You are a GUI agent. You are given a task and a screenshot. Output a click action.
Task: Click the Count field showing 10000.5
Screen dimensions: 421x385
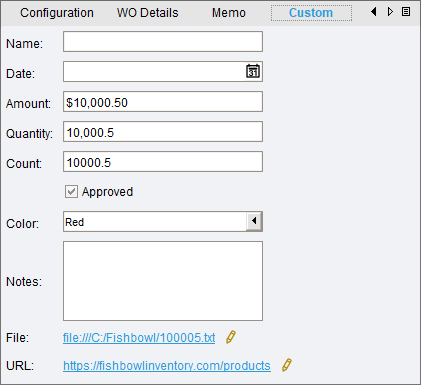click(163, 161)
